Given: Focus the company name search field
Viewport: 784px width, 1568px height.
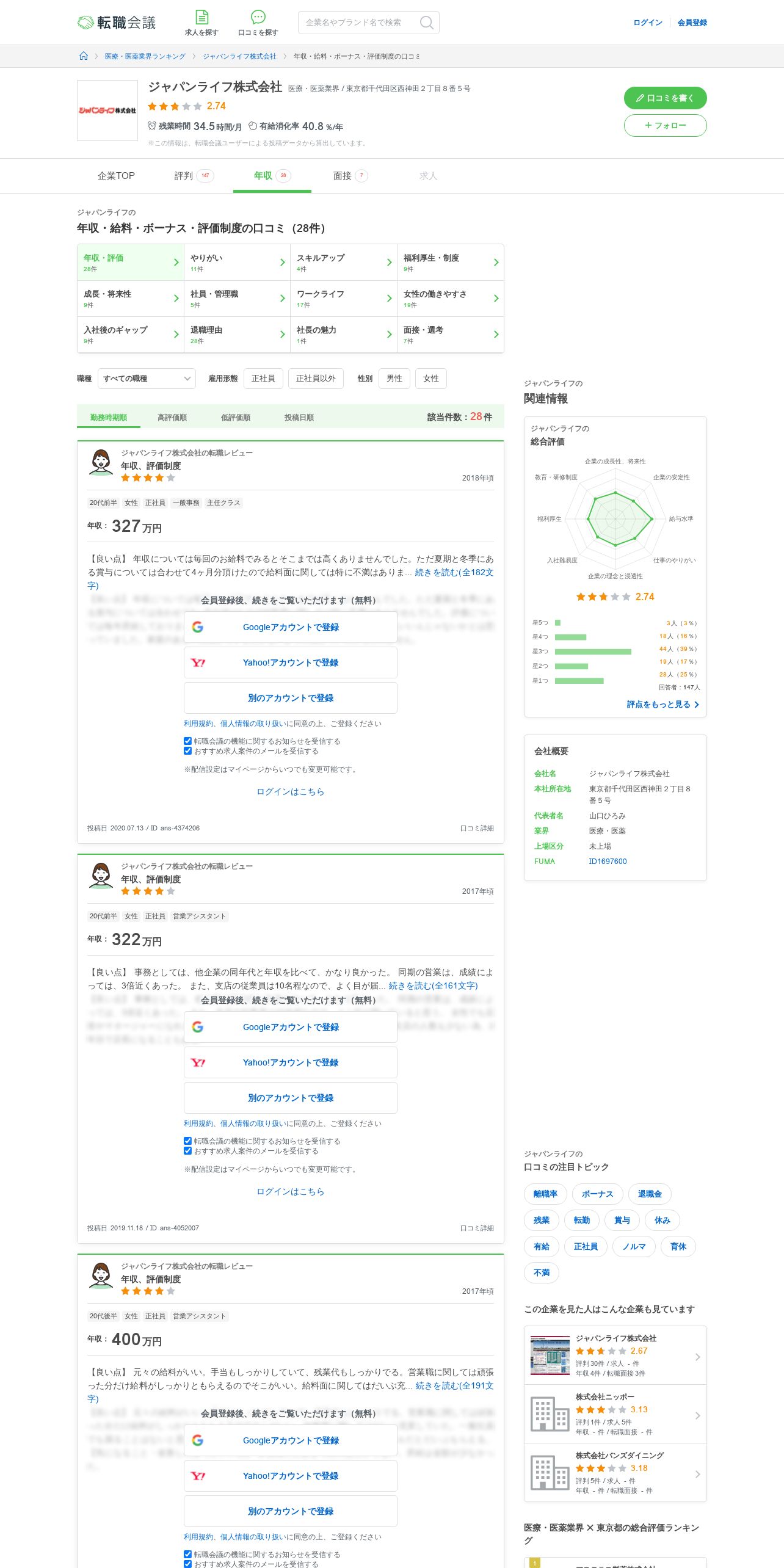Looking at the screenshot, I should pos(359,23).
